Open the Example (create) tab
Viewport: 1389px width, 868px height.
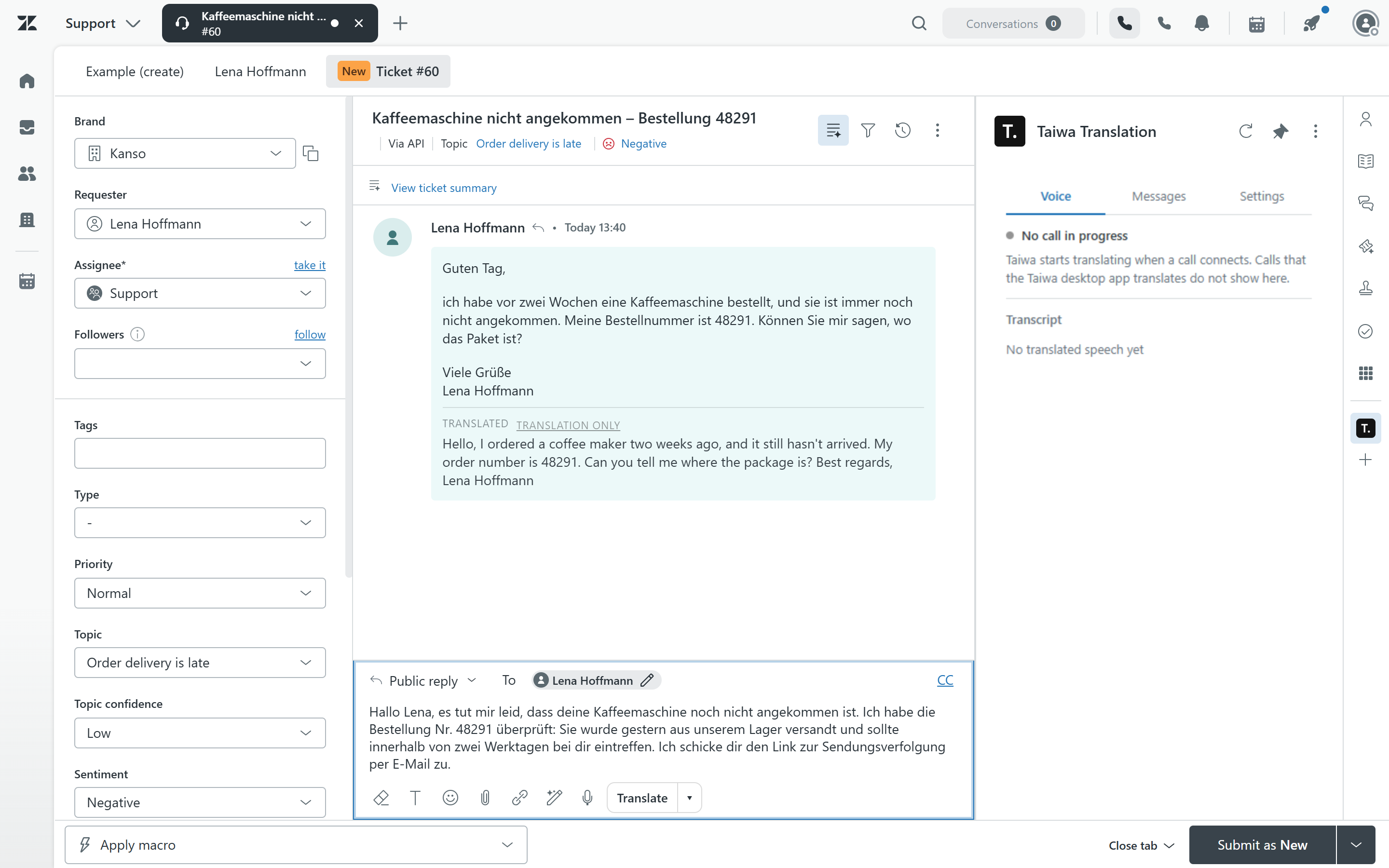[135, 71]
